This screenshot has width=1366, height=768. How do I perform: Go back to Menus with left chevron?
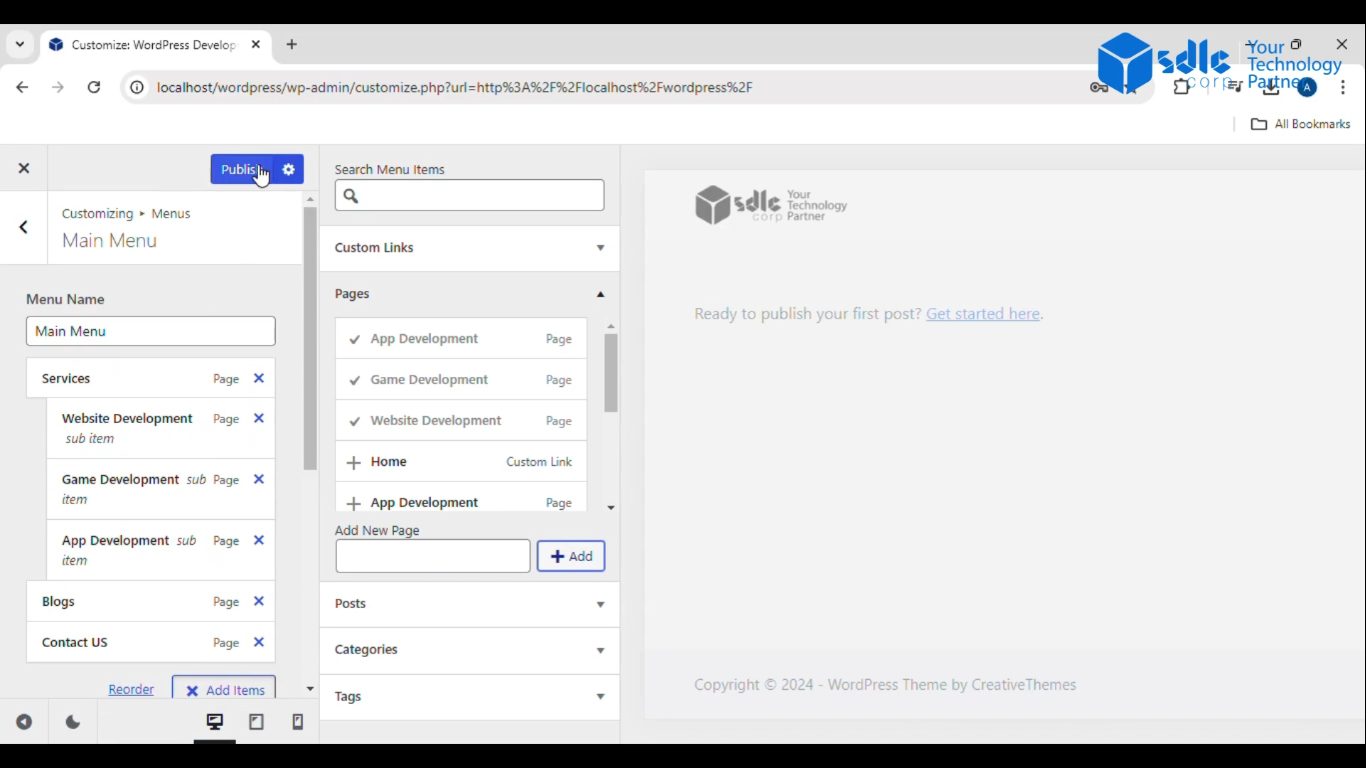(24, 227)
